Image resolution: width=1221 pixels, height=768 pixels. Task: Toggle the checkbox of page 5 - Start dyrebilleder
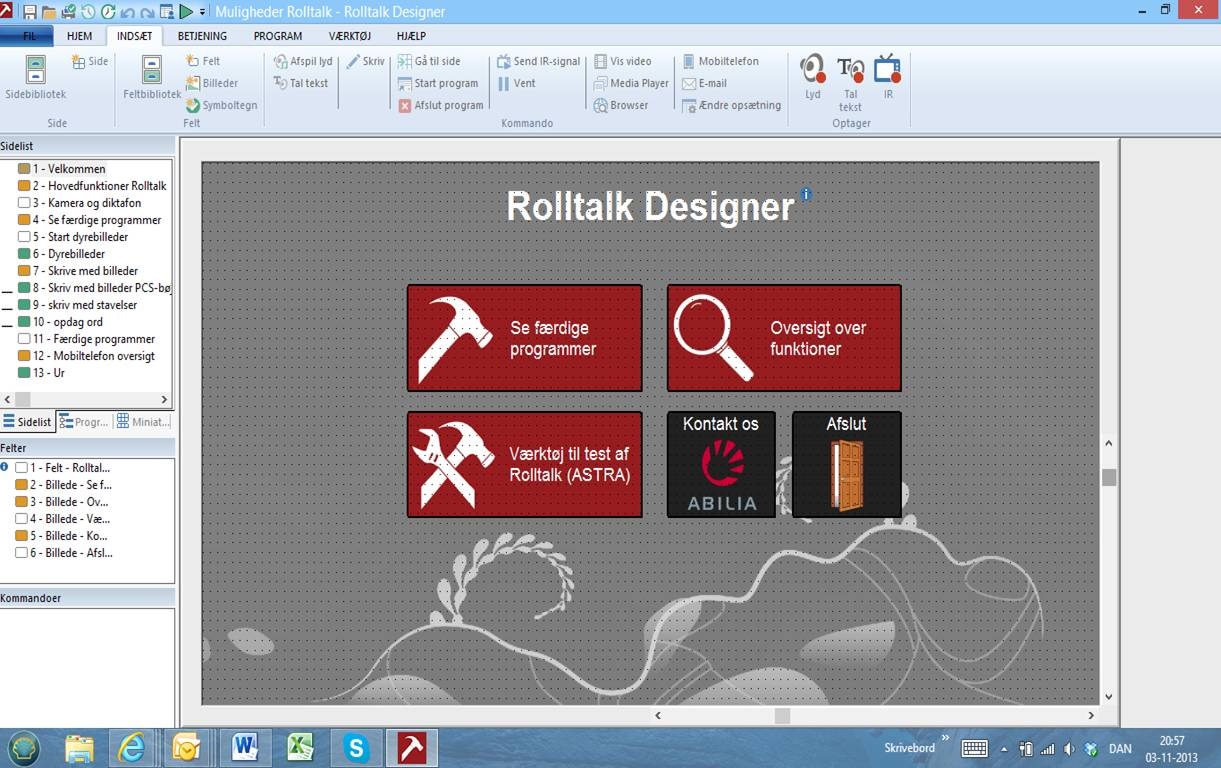click(24, 237)
